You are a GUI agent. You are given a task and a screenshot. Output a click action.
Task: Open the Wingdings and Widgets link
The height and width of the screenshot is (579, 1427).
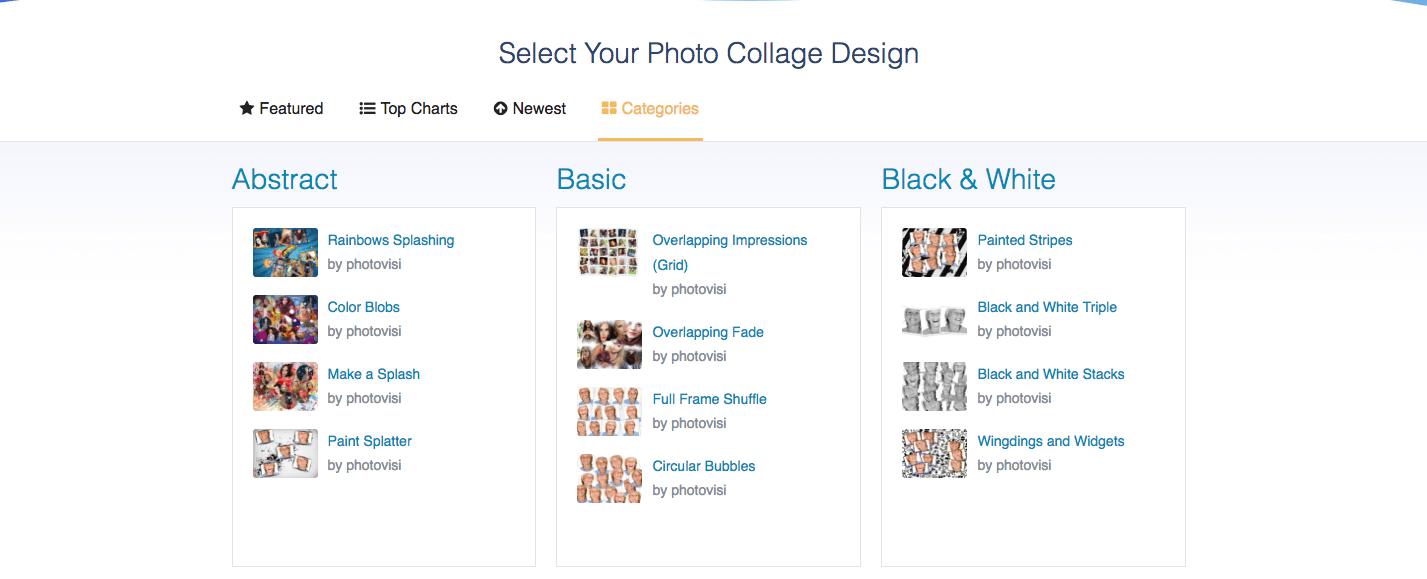pos(1051,441)
